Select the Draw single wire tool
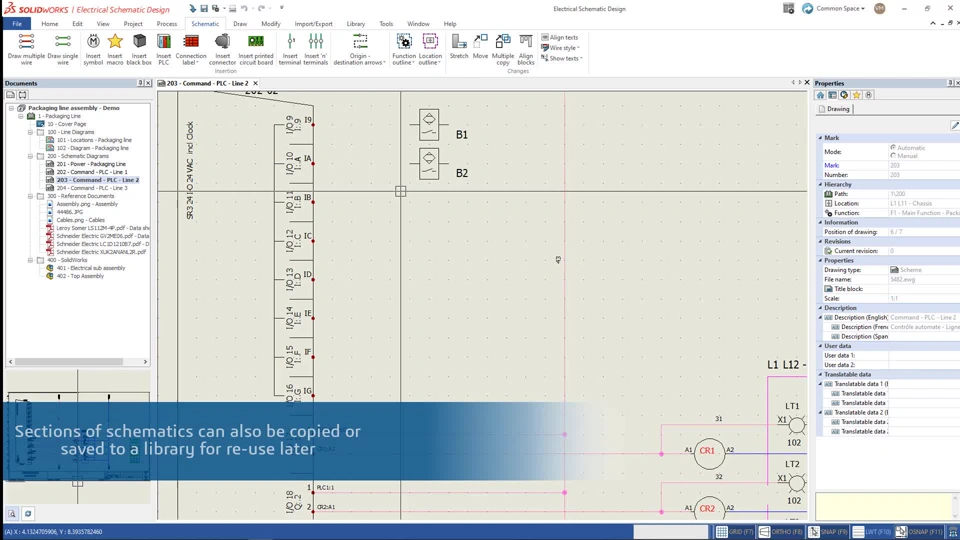Screen dimensions: 960x540 click(x=62, y=49)
